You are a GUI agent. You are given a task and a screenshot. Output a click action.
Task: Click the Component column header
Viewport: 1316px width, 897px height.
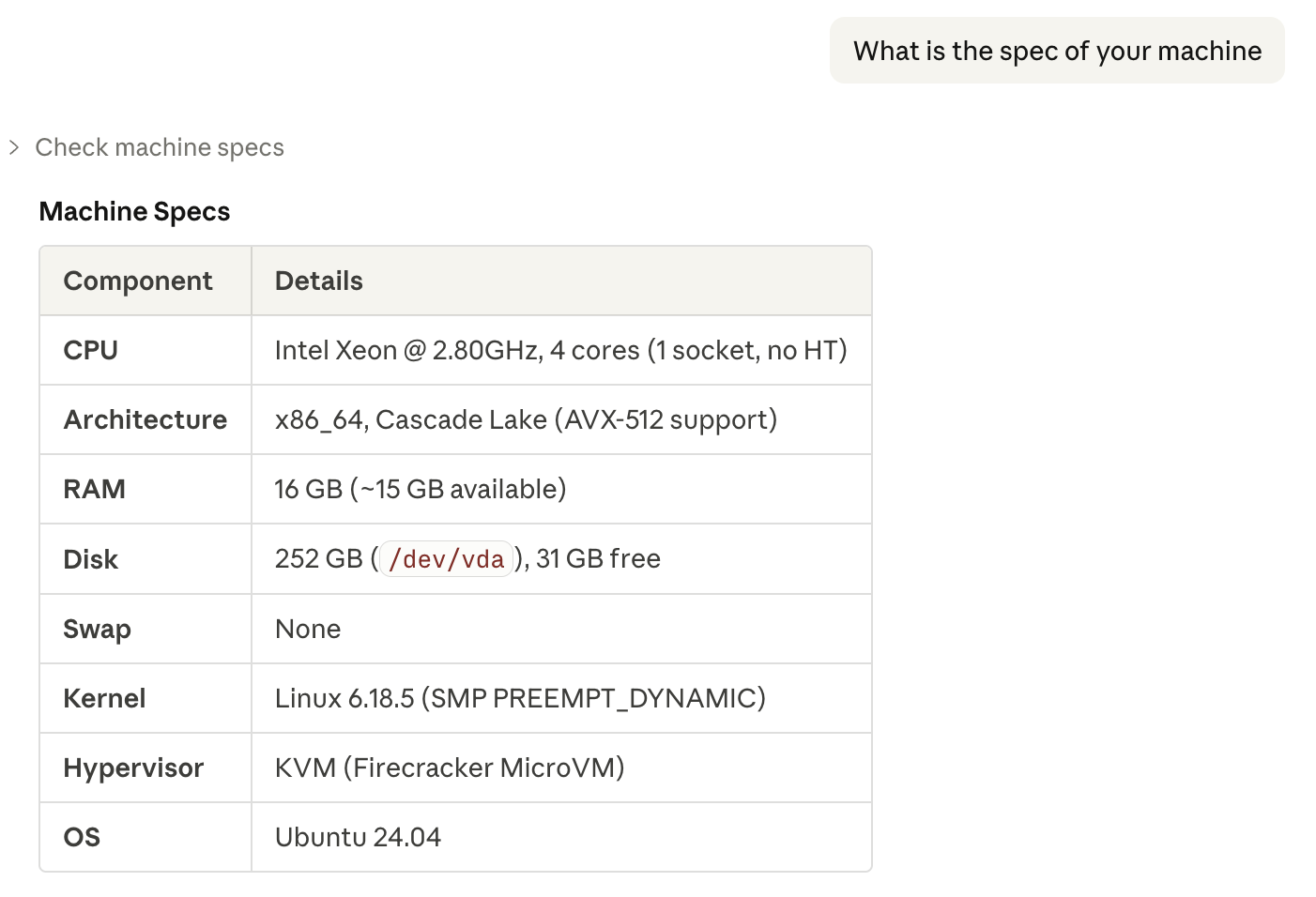click(x=138, y=281)
